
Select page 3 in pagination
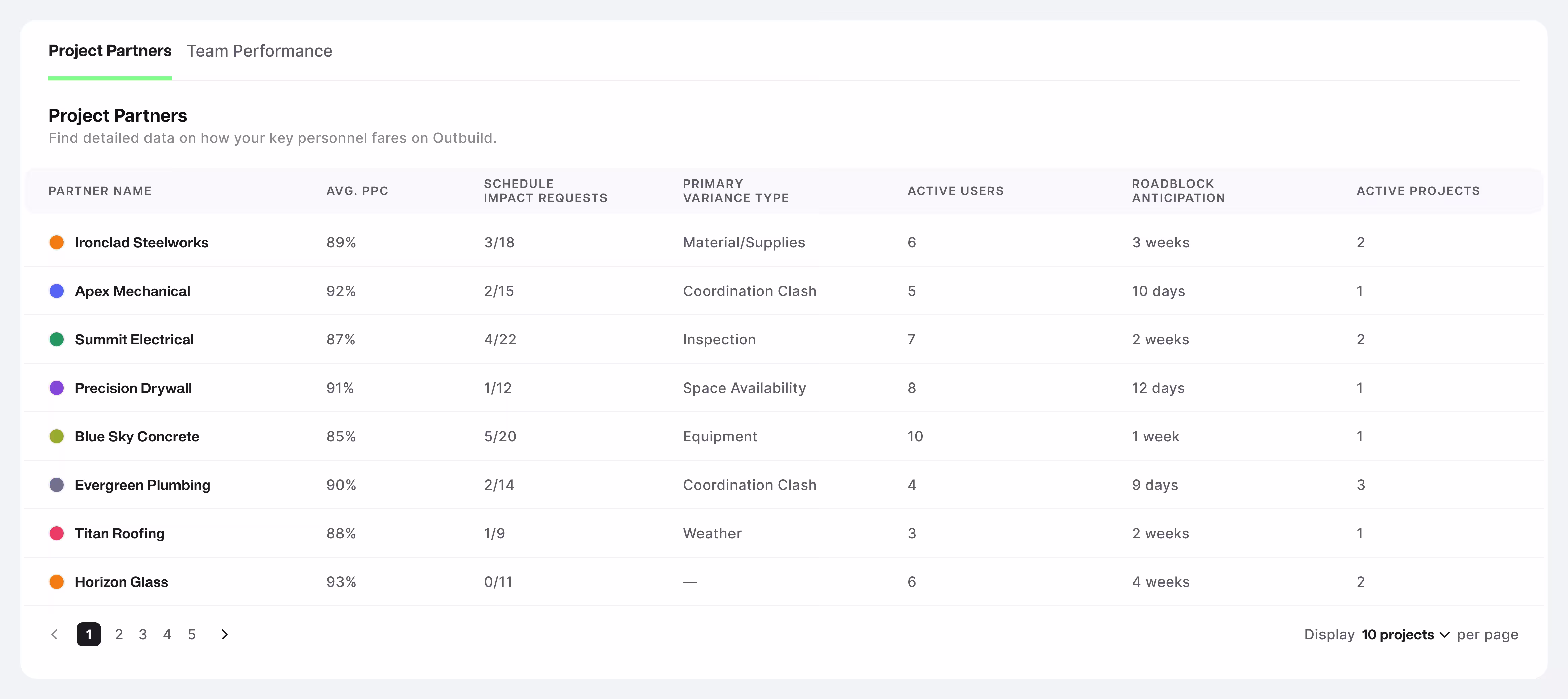143,634
